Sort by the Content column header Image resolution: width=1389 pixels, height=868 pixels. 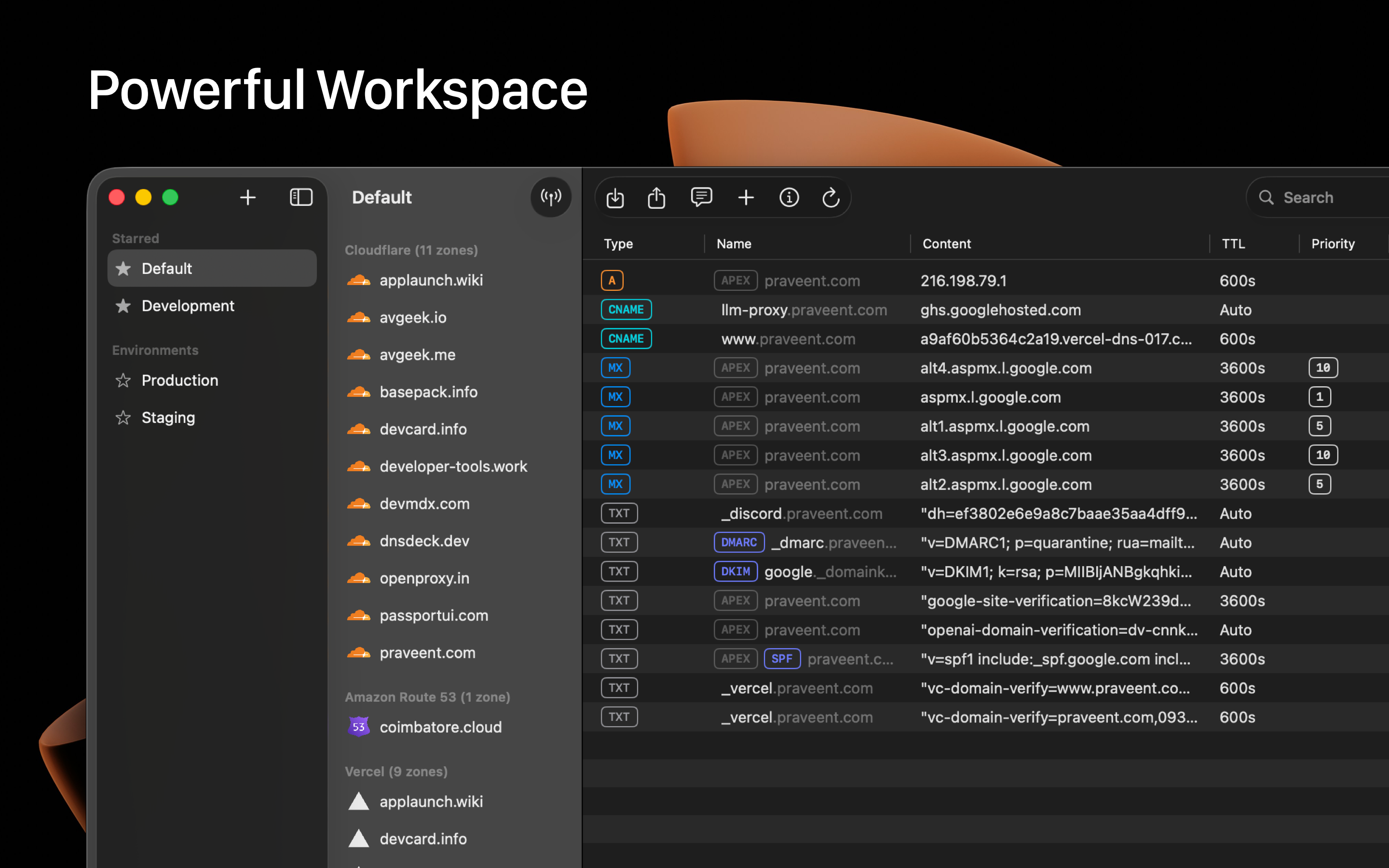point(946,244)
